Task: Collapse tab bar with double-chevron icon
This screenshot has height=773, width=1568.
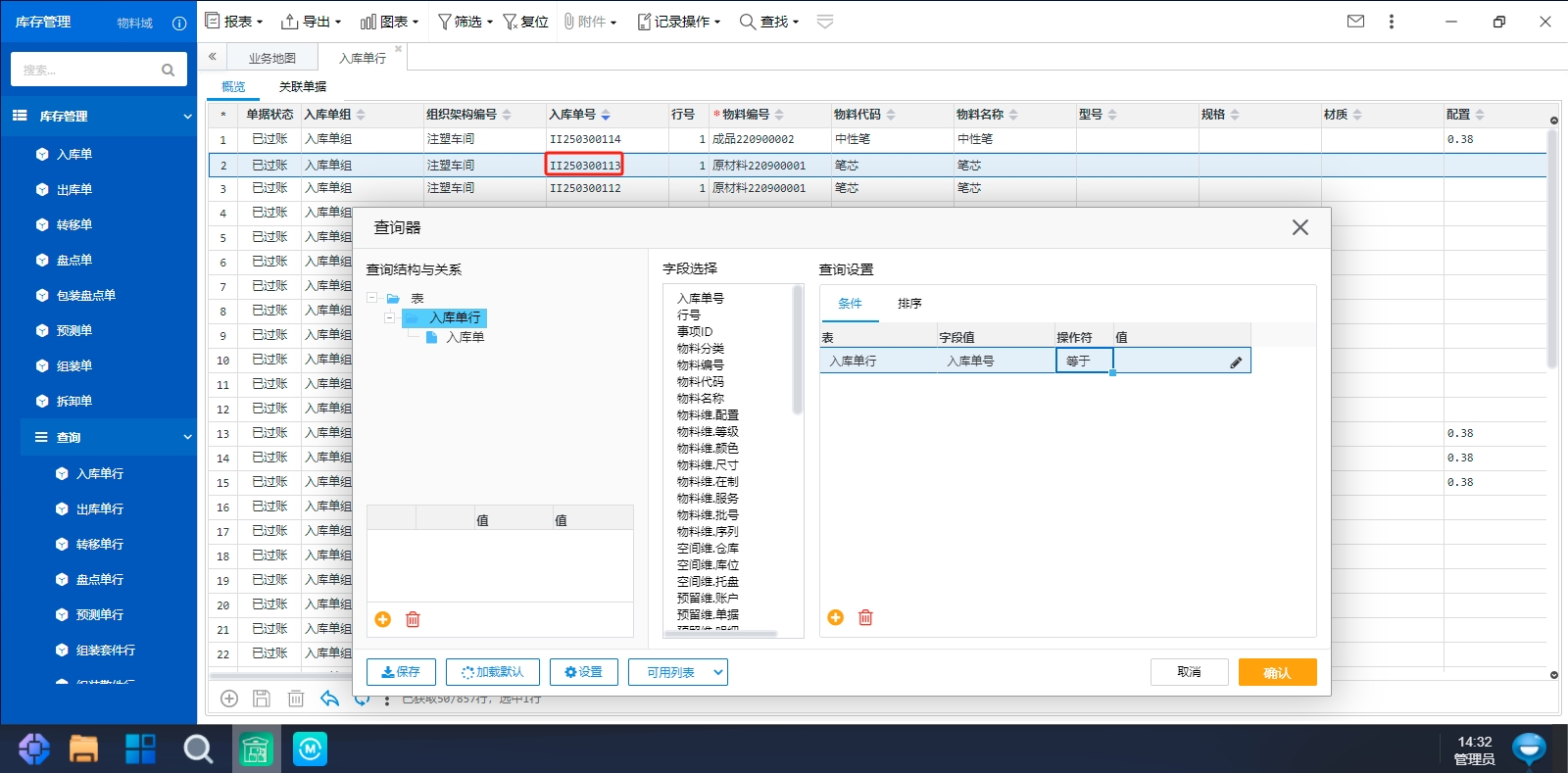Action: point(212,57)
